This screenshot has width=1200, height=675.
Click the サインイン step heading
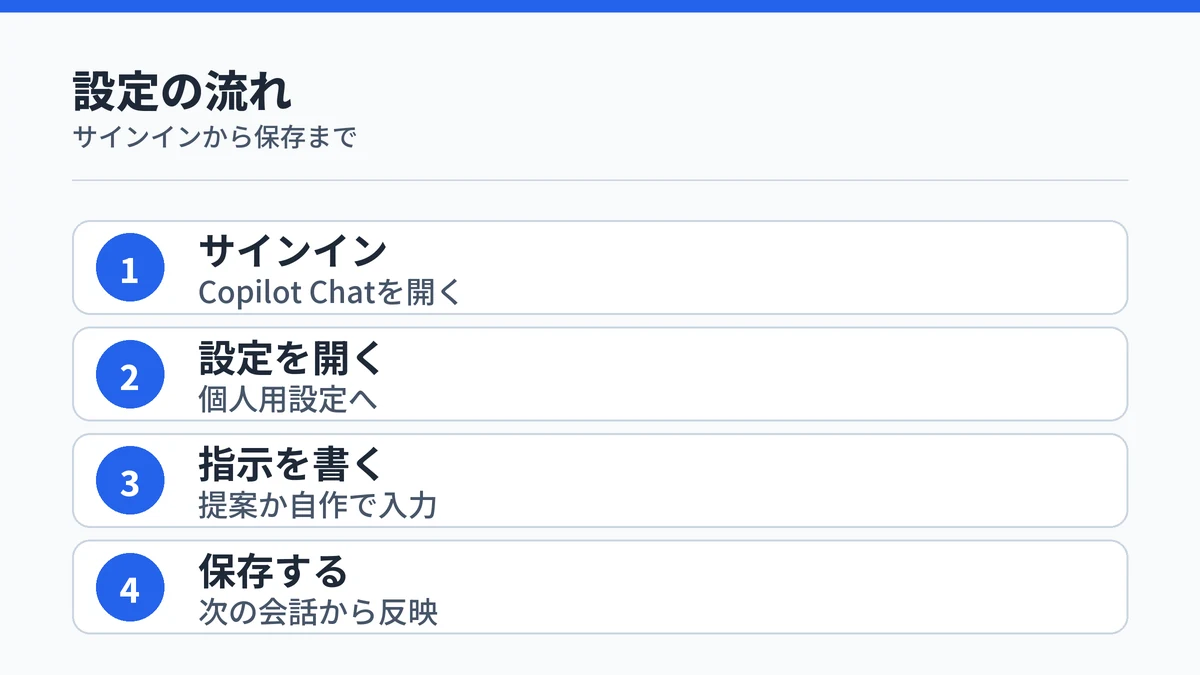pyautogui.click(x=293, y=250)
